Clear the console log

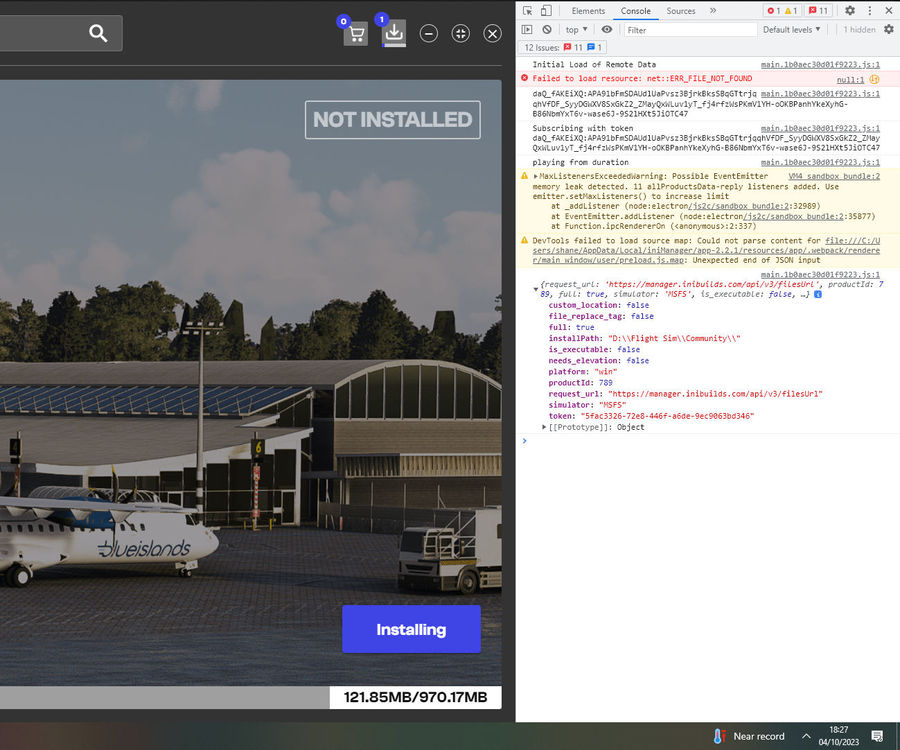coord(546,30)
